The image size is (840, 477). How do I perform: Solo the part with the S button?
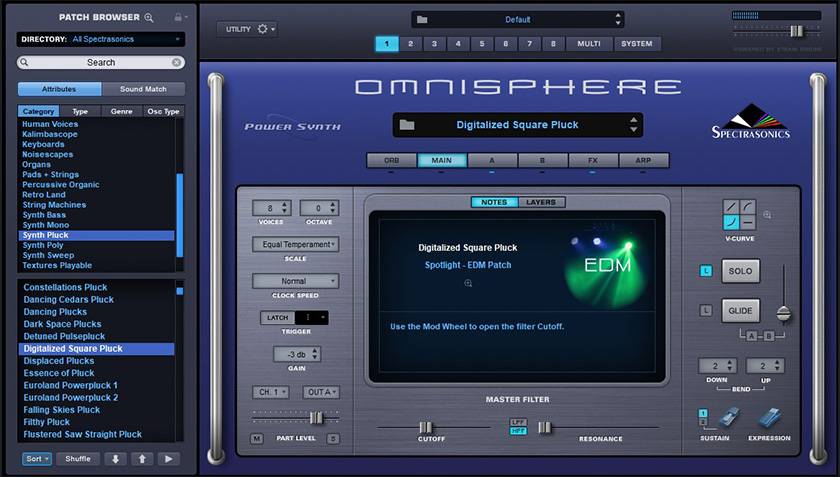pyautogui.click(x=333, y=438)
